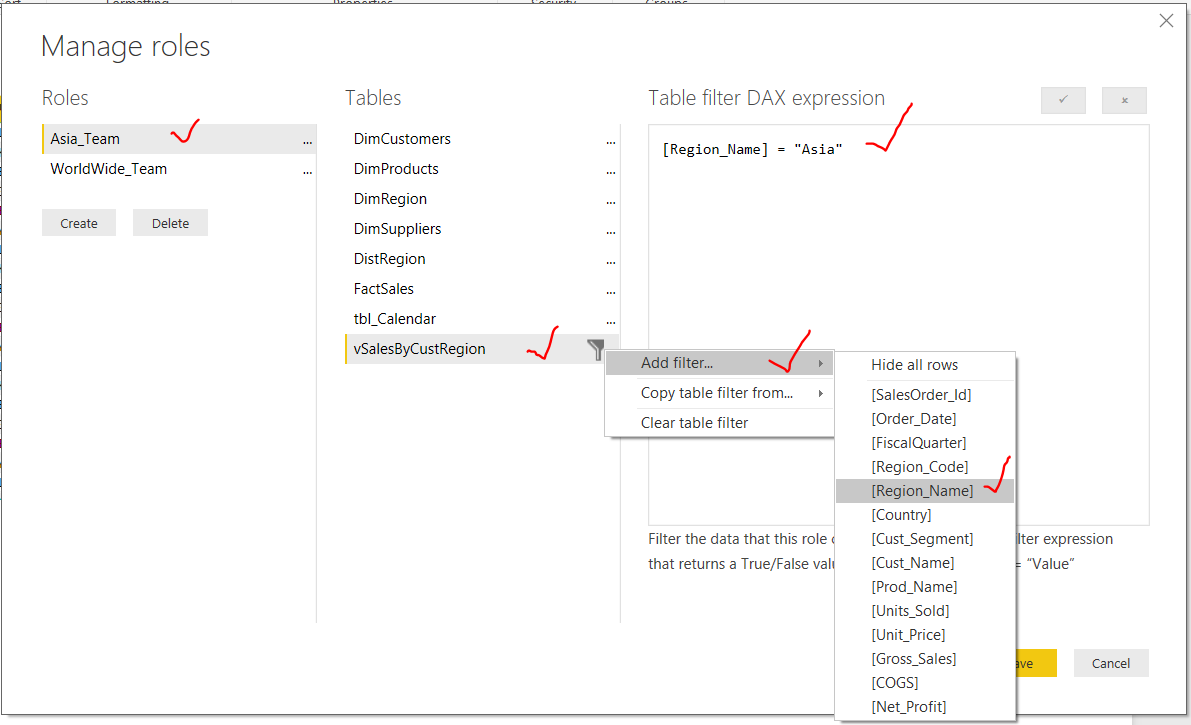Click the Create role button
This screenshot has height=725, width=1191.
pyautogui.click(x=79, y=222)
